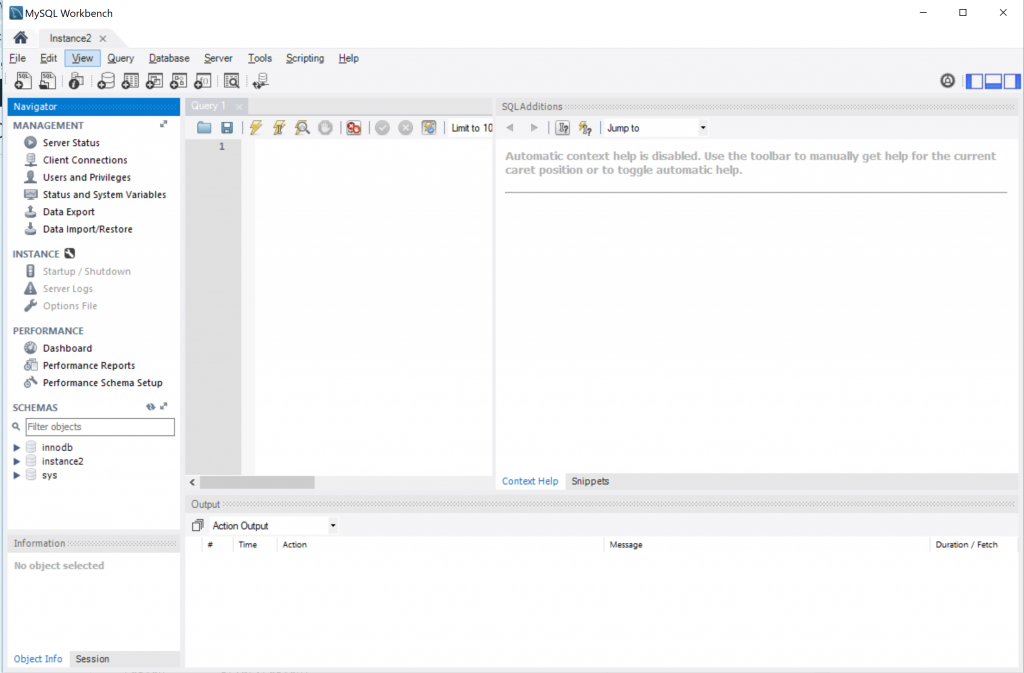
Task: Open Data Import/Restore
Action: click(x=88, y=229)
